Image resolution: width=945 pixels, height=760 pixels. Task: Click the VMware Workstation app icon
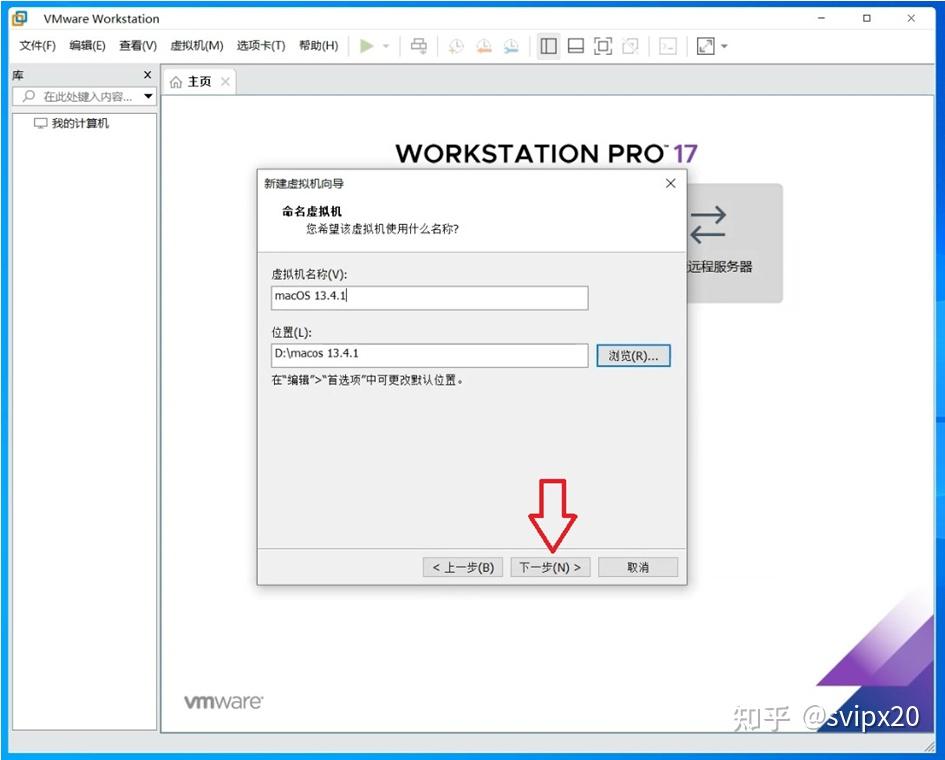coord(19,18)
